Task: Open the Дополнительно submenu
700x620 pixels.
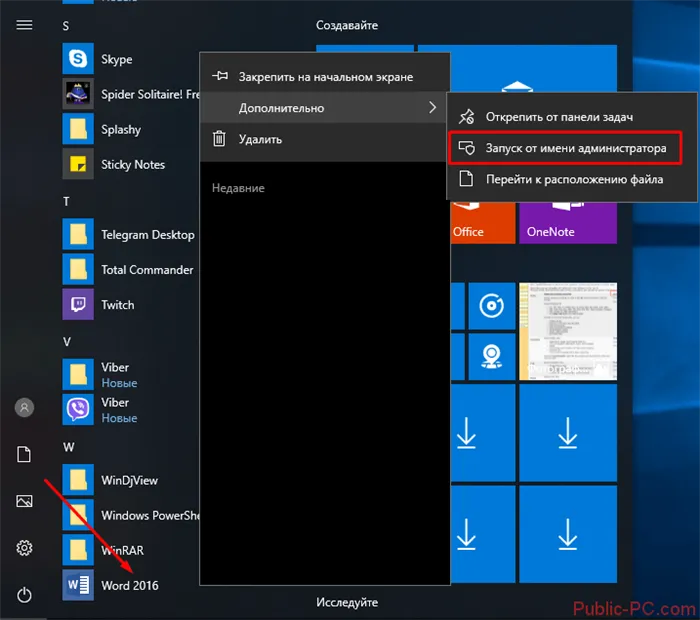Action: (x=325, y=108)
